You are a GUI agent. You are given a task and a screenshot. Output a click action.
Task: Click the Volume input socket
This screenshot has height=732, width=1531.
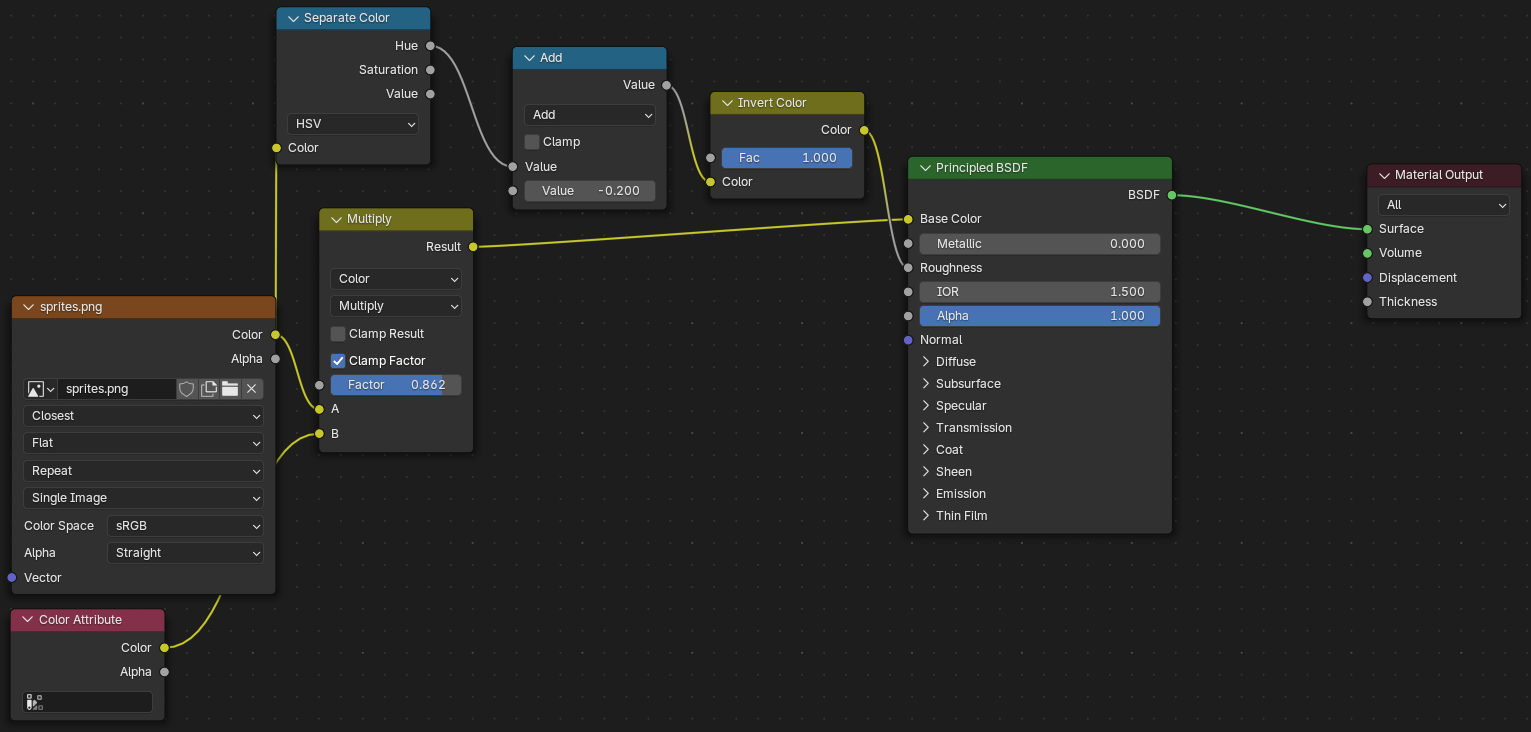(x=1367, y=253)
